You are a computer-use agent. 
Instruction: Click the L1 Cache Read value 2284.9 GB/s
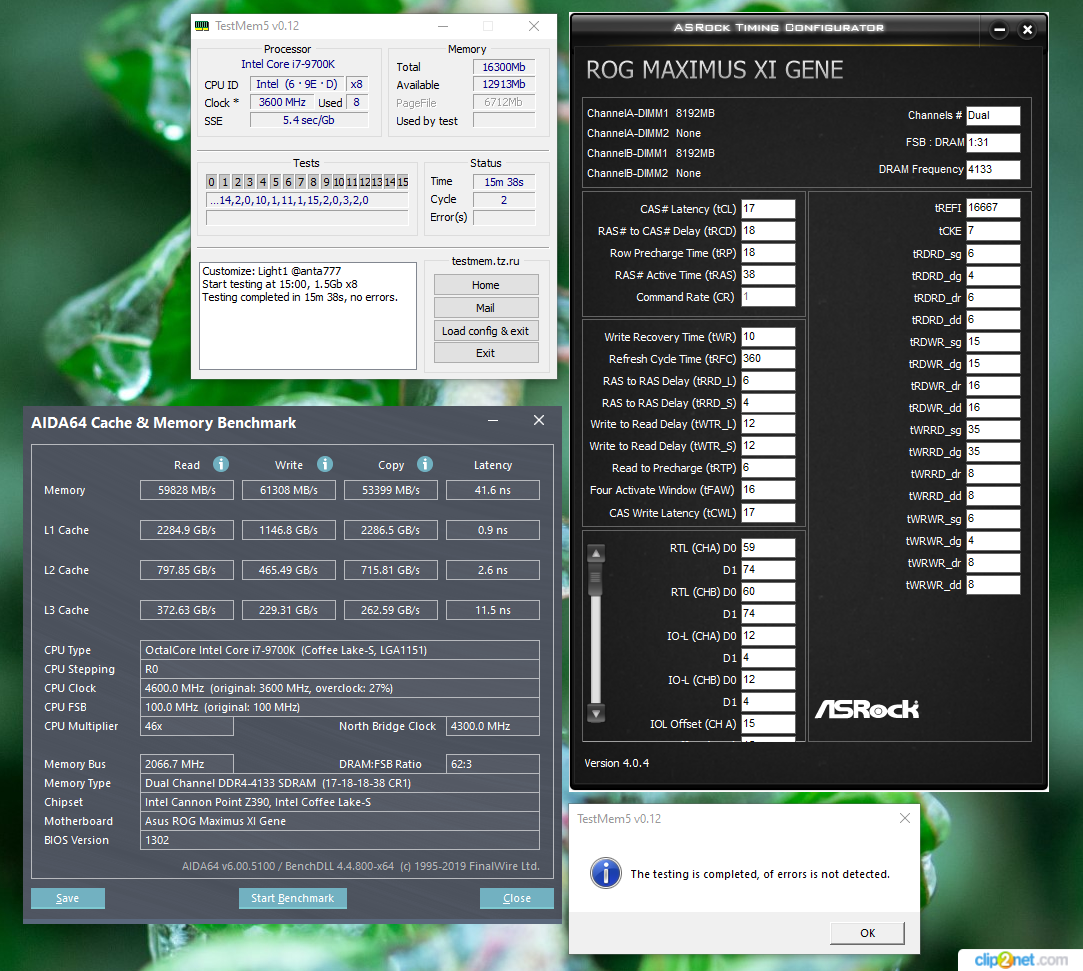pos(186,530)
